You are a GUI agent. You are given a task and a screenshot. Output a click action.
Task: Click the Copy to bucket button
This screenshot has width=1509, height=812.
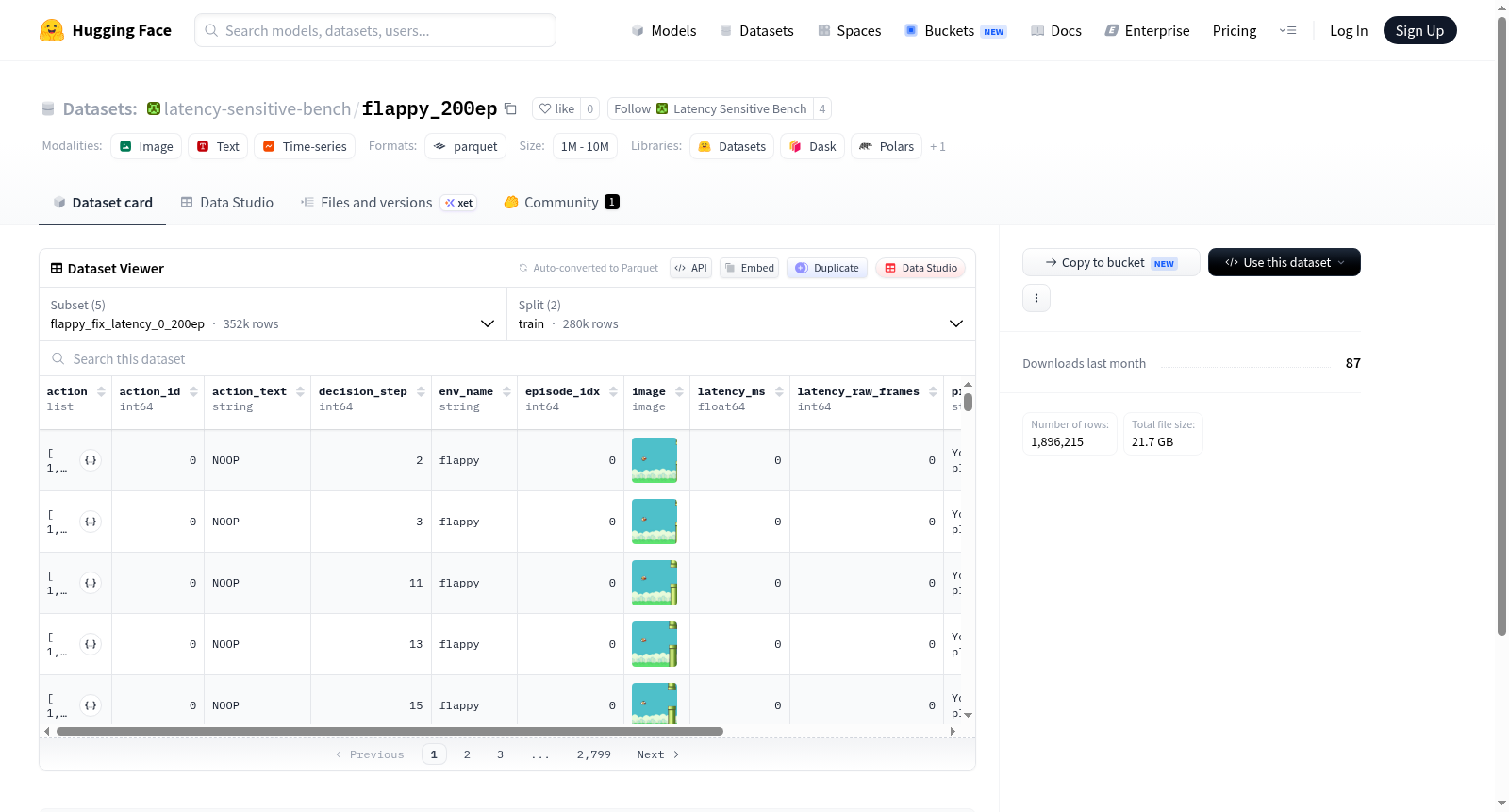coord(1111,262)
